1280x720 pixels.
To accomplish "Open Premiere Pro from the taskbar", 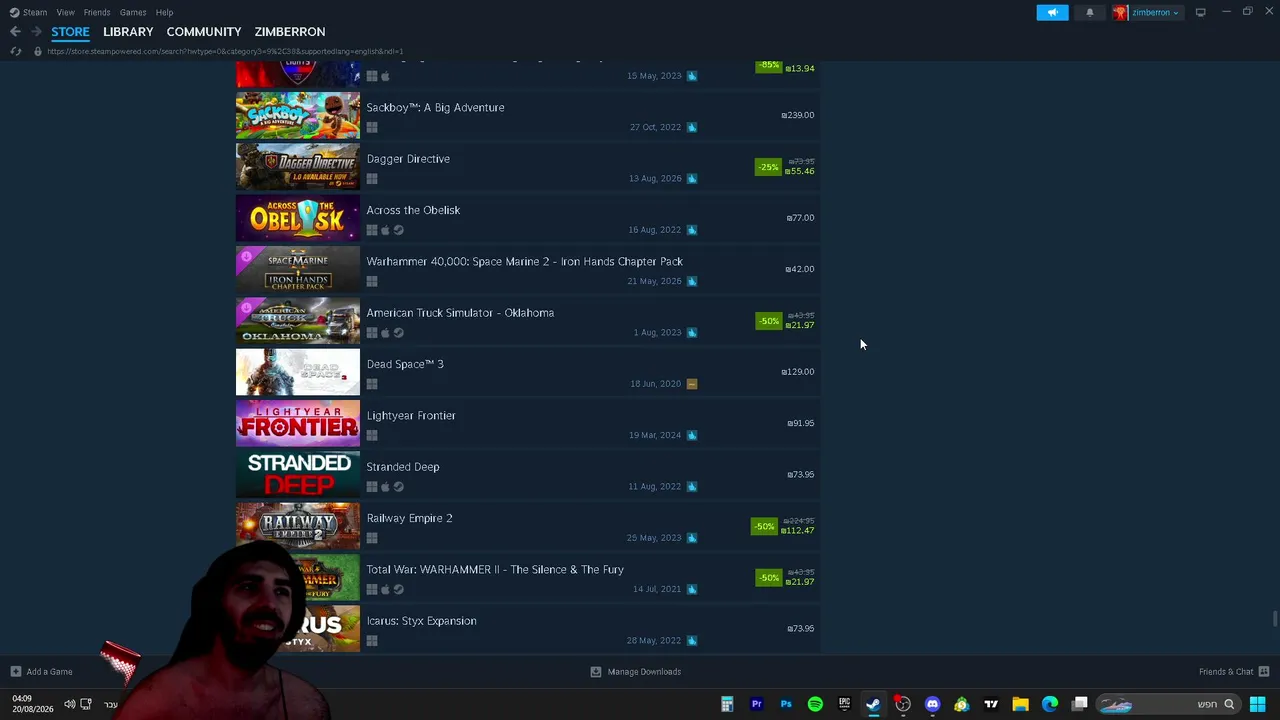I will pyautogui.click(x=757, y=704).
